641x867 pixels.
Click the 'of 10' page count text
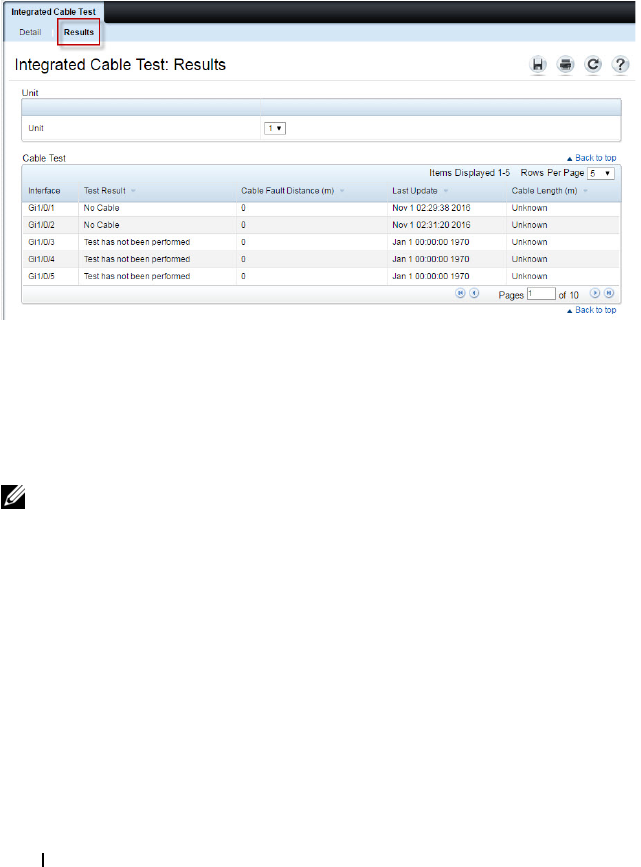point(569,295)
